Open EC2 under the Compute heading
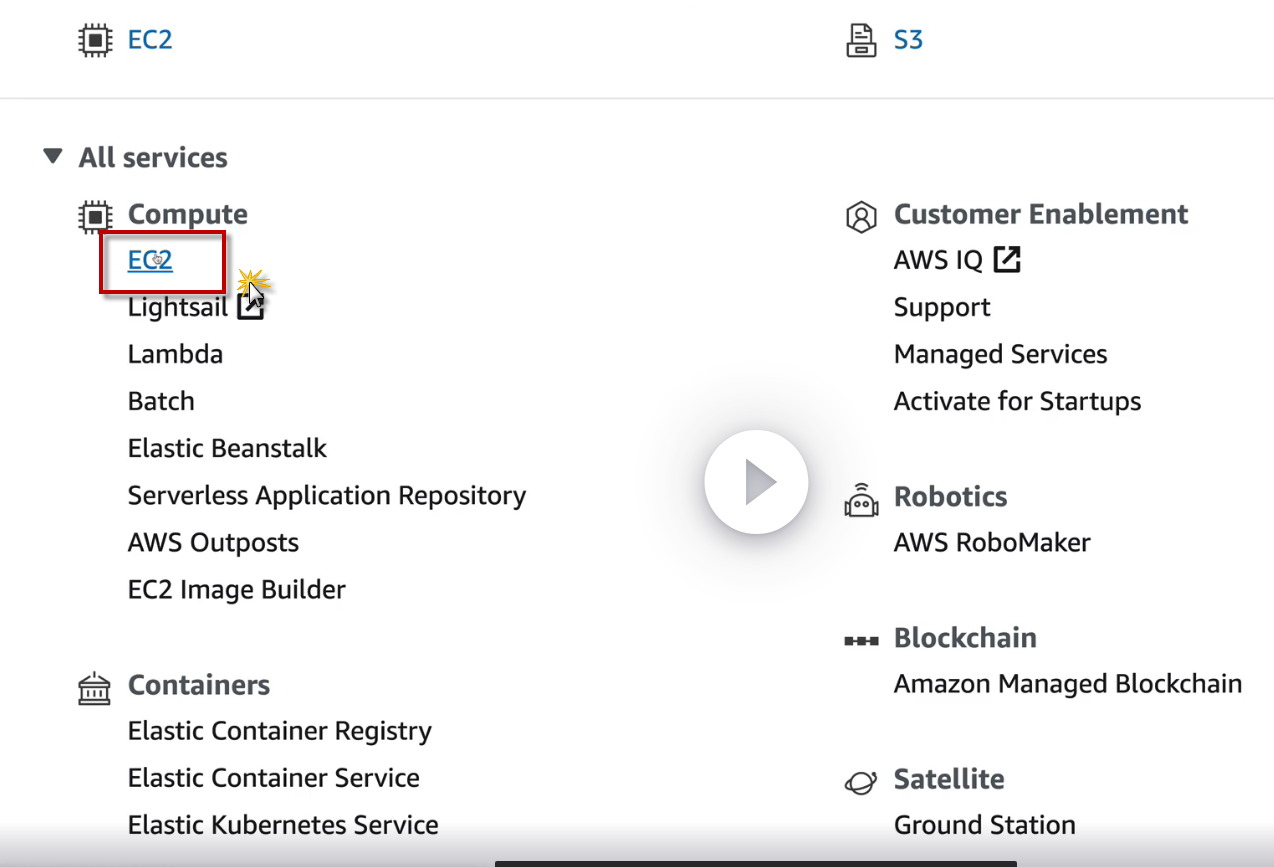Screen dimensions: 1274x867 (x=150, y=261)
